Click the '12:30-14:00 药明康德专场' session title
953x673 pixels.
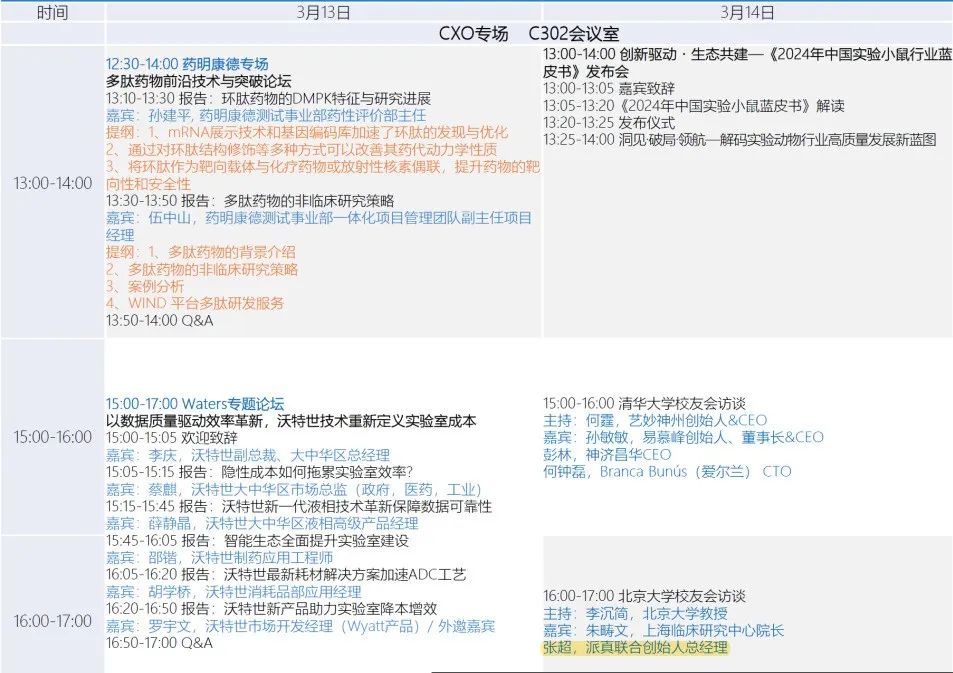[x=187, y=64]
